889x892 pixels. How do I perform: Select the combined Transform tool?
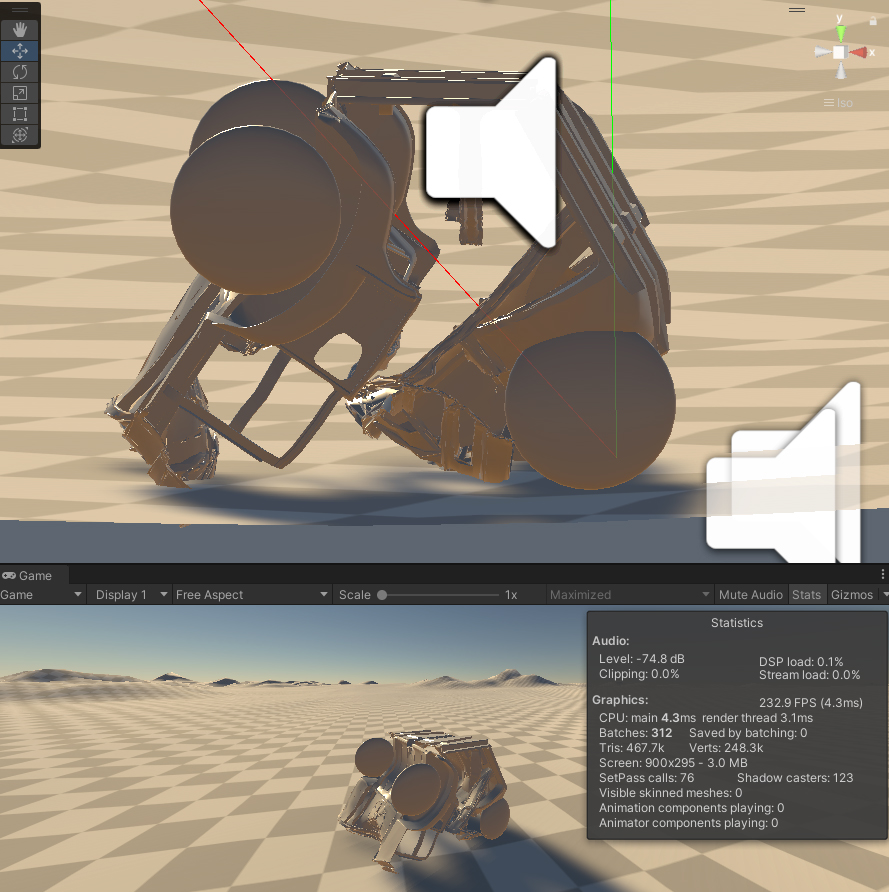[x=20, y=135]
